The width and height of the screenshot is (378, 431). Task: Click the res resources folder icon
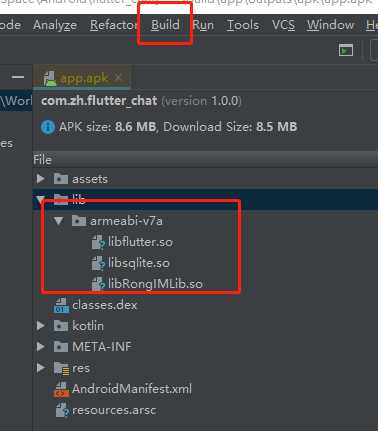(61, 368)
